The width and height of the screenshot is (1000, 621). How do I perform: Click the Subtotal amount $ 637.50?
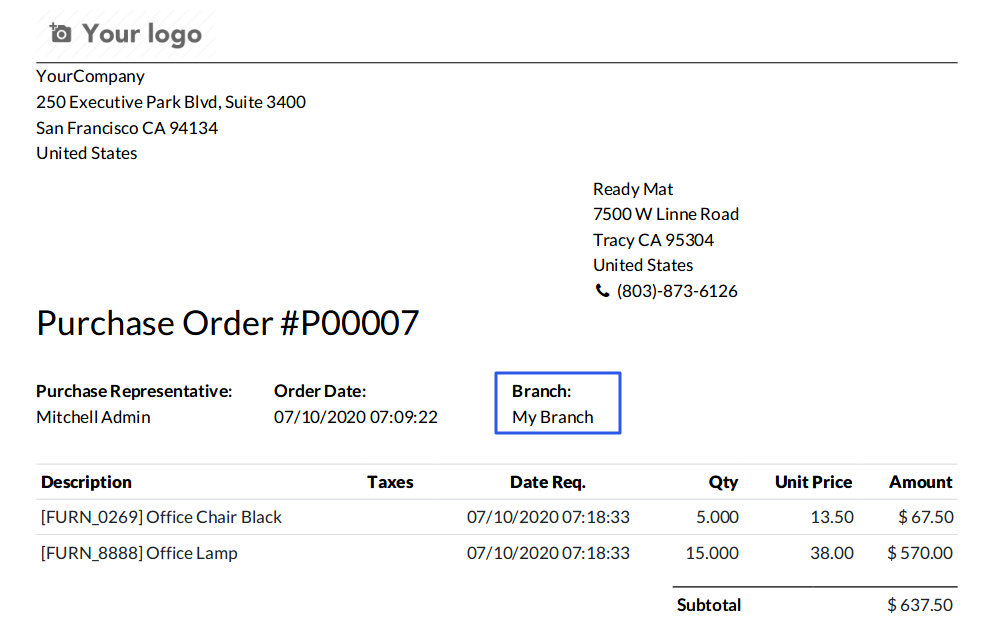(919, 605)
